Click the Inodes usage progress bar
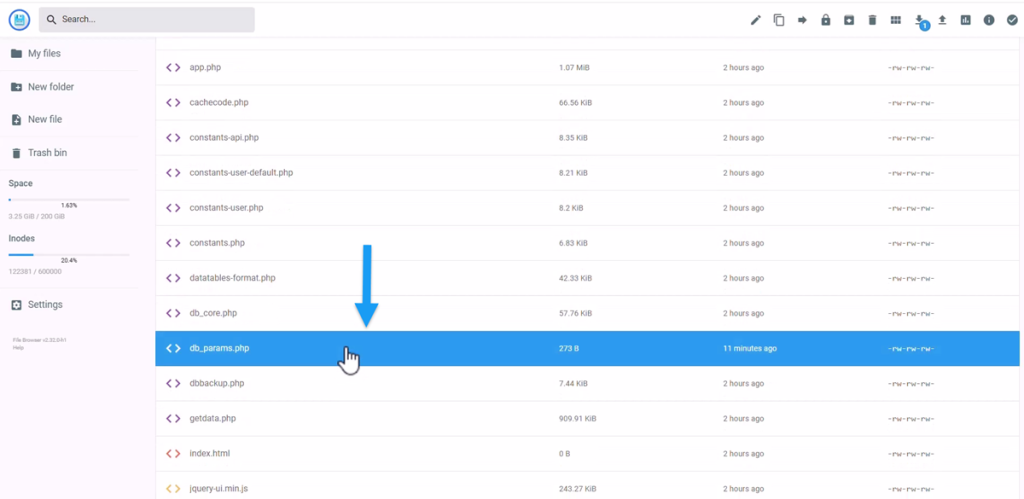 pos(69,255)
